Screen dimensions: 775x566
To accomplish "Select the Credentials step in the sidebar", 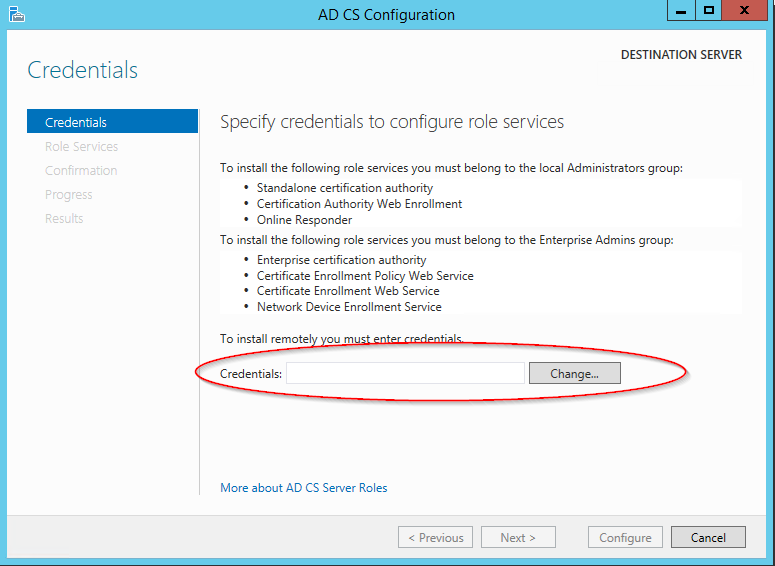I will click(113, 122).
